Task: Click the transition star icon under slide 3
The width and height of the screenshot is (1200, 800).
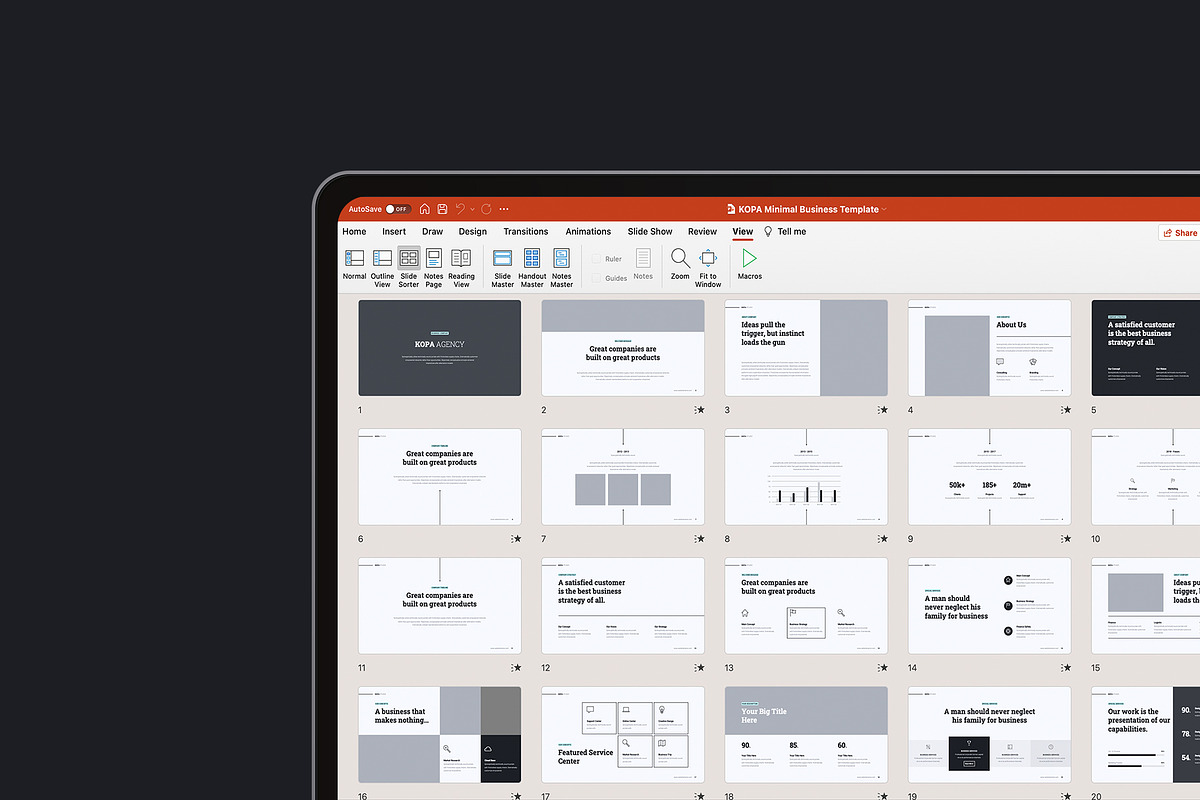Action: coord(882,410)
